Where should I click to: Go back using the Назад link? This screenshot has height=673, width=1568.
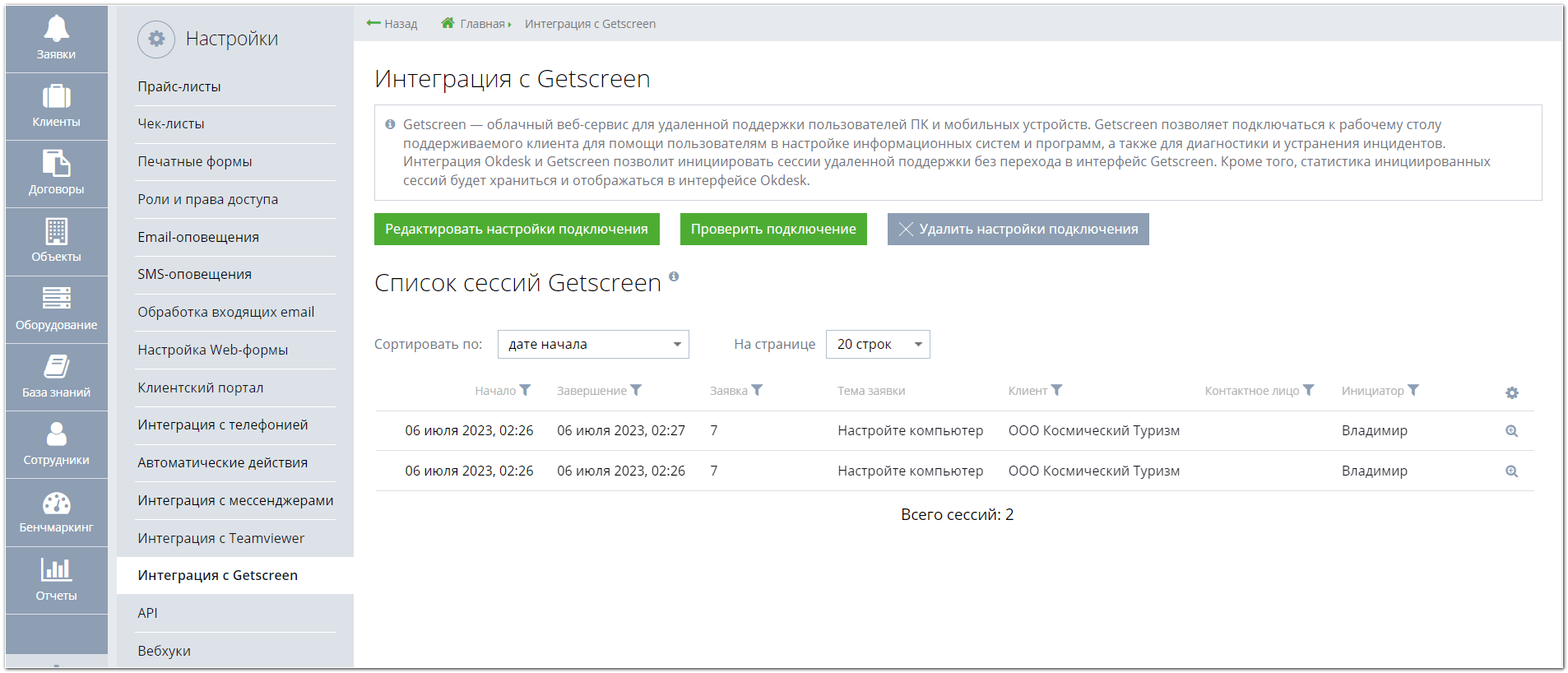[392, 24]
